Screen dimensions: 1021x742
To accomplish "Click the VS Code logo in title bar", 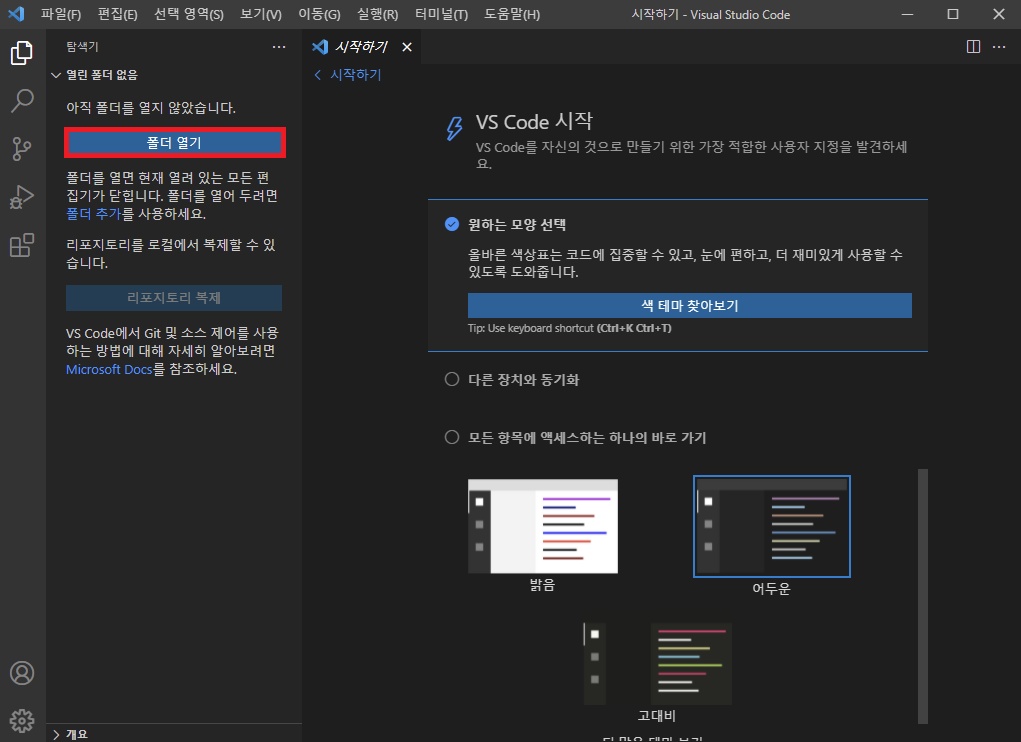I will click(x=16, y=14).
